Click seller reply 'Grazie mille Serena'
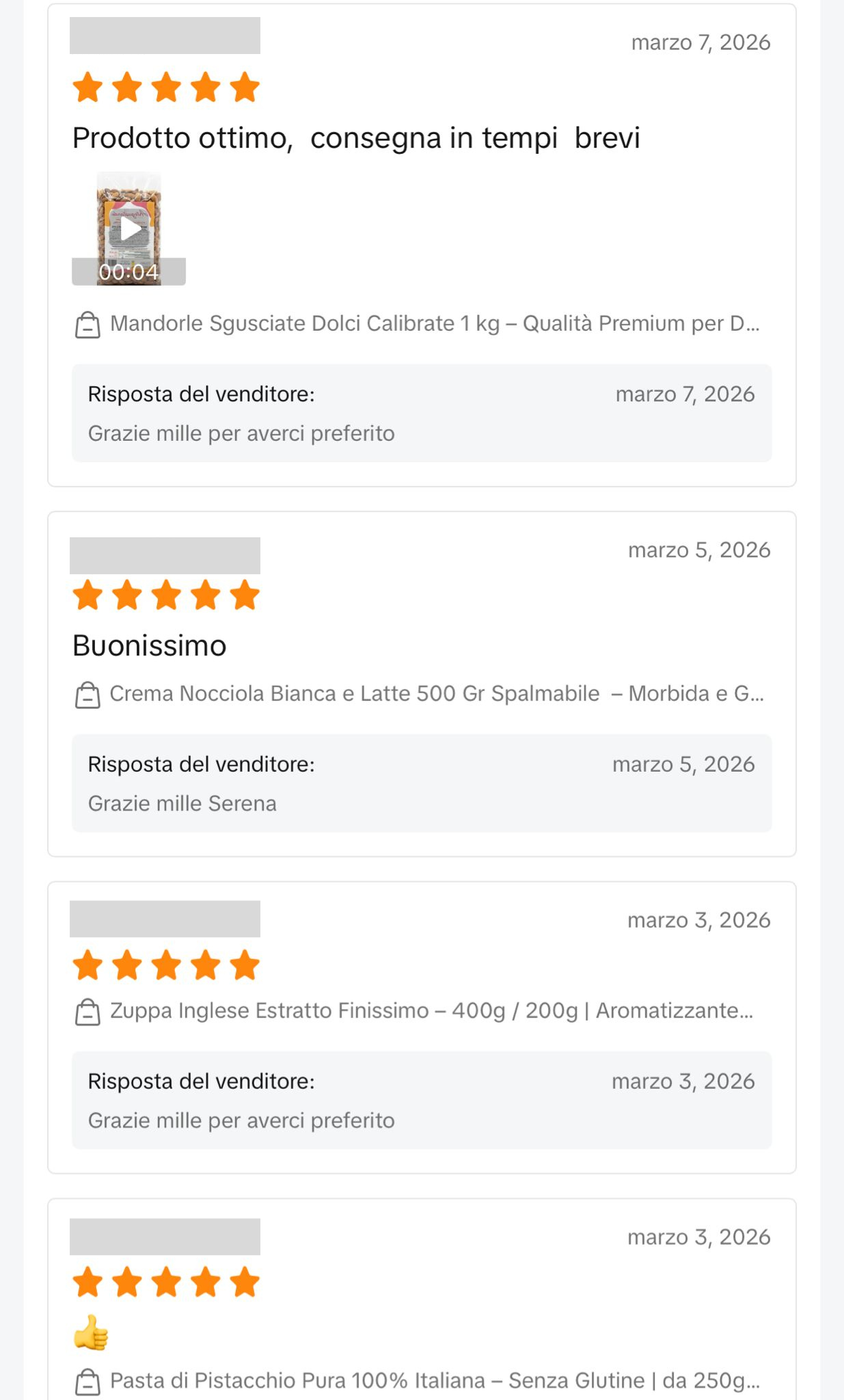 coord(182,803)
